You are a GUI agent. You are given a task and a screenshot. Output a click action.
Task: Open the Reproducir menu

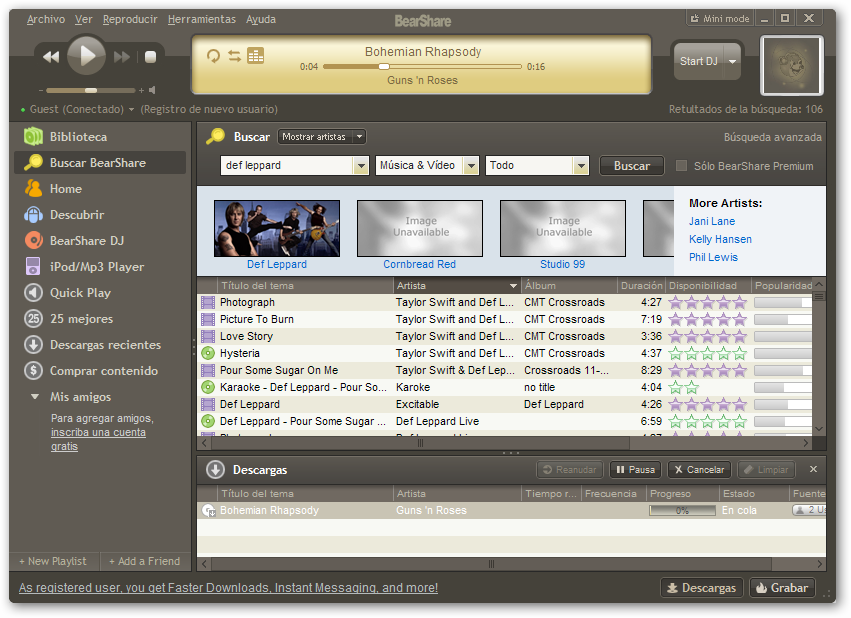pos(130,19)
